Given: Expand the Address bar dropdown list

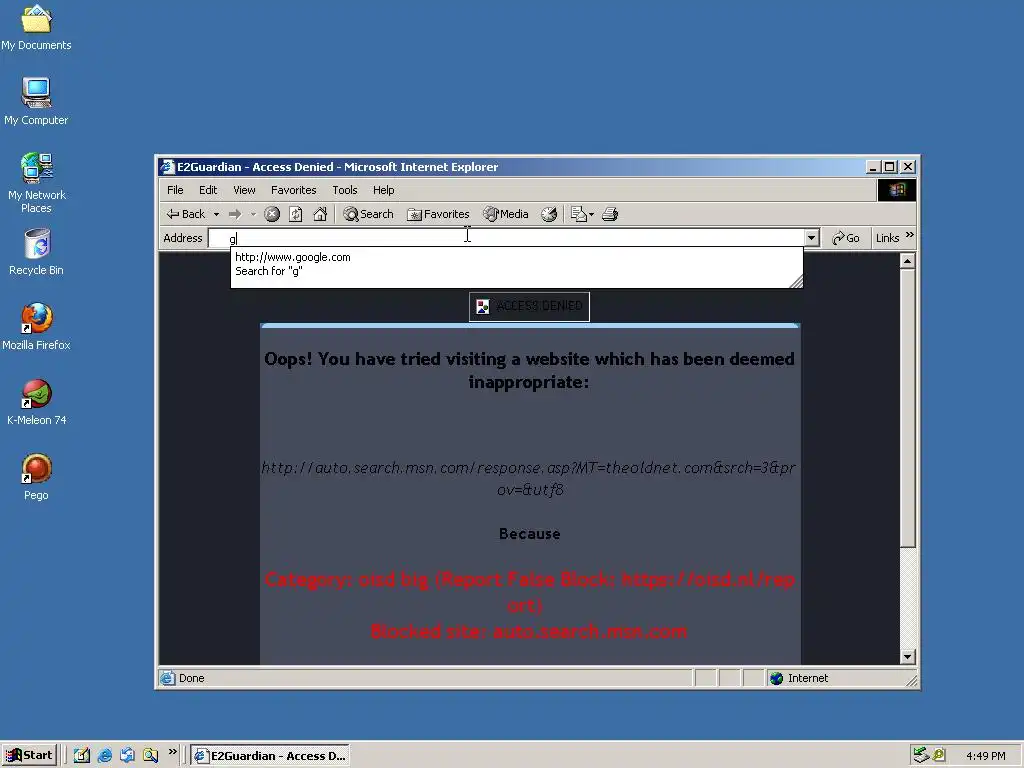Looking at the screenshot, I should point(812,238).
